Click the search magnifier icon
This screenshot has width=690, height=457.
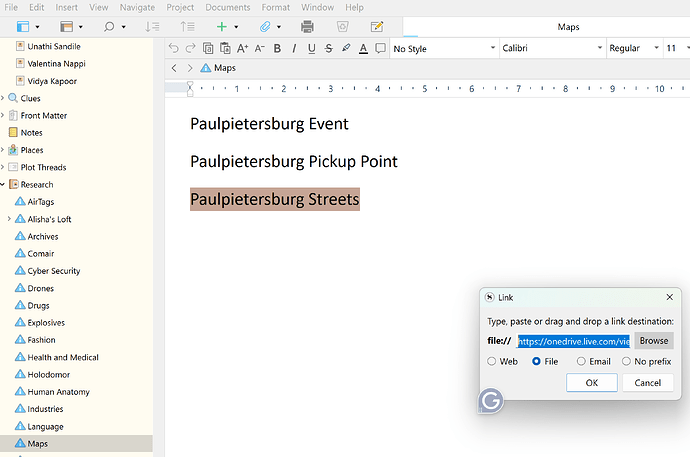coord(109,27)
